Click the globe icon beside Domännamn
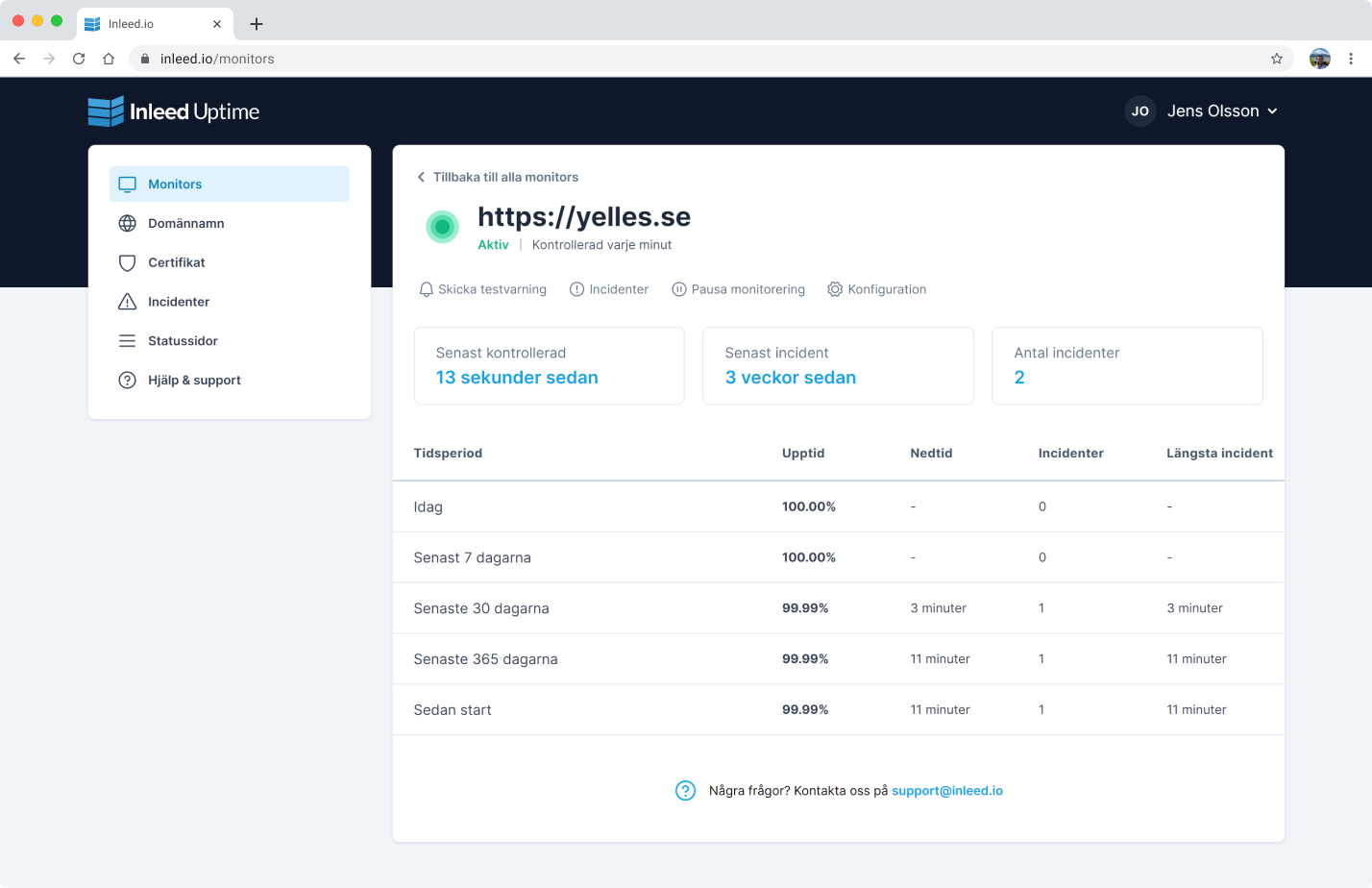Image resolution: width=1372 pixels, height=888 pixels. [x=127, y=224]
